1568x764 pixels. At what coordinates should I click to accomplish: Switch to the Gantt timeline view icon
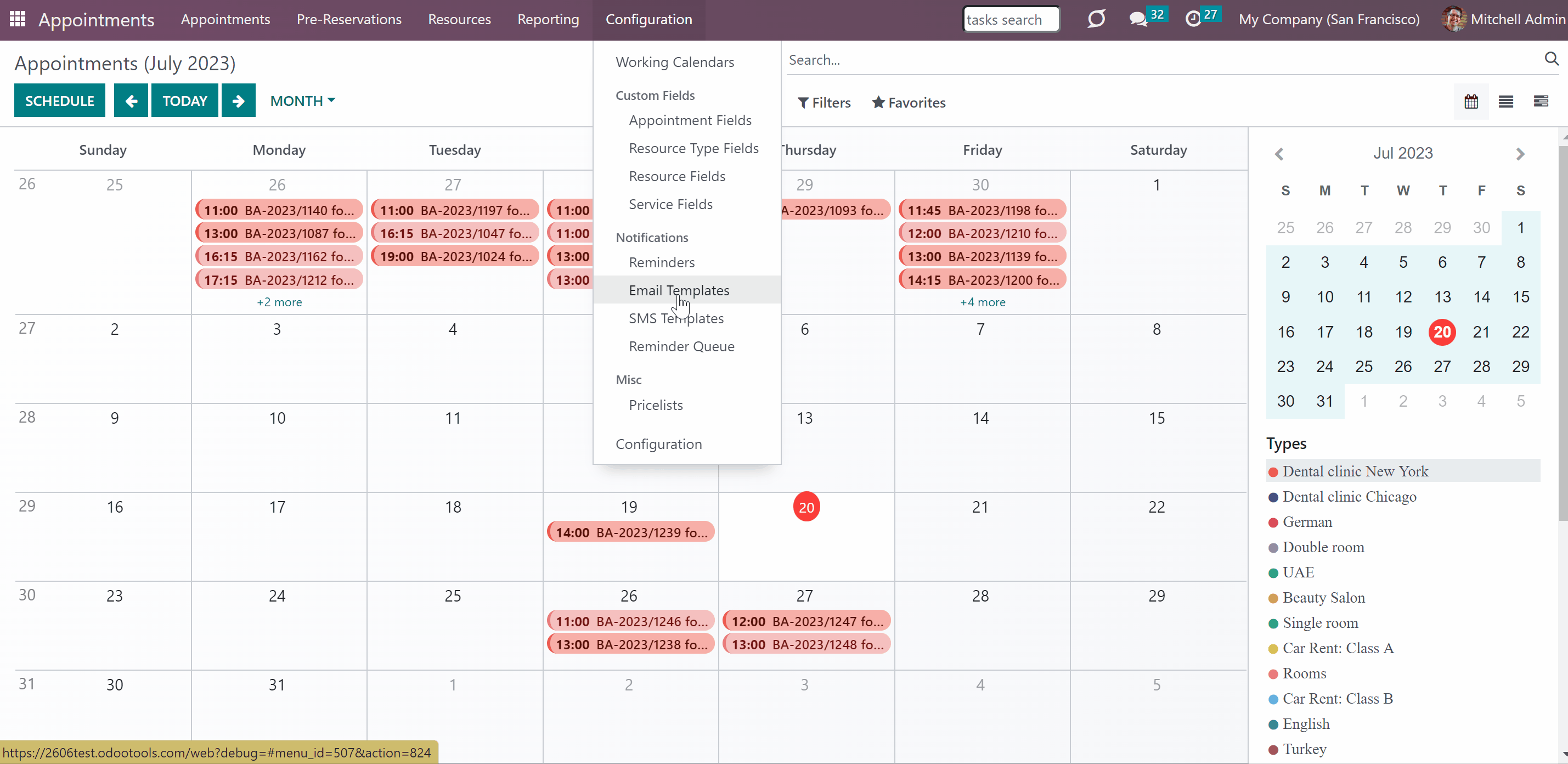[x=1541, y=102]
